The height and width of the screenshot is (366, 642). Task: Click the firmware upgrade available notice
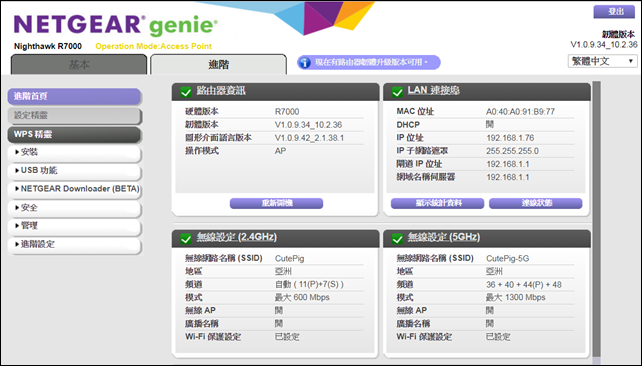(x=368, y=63)
